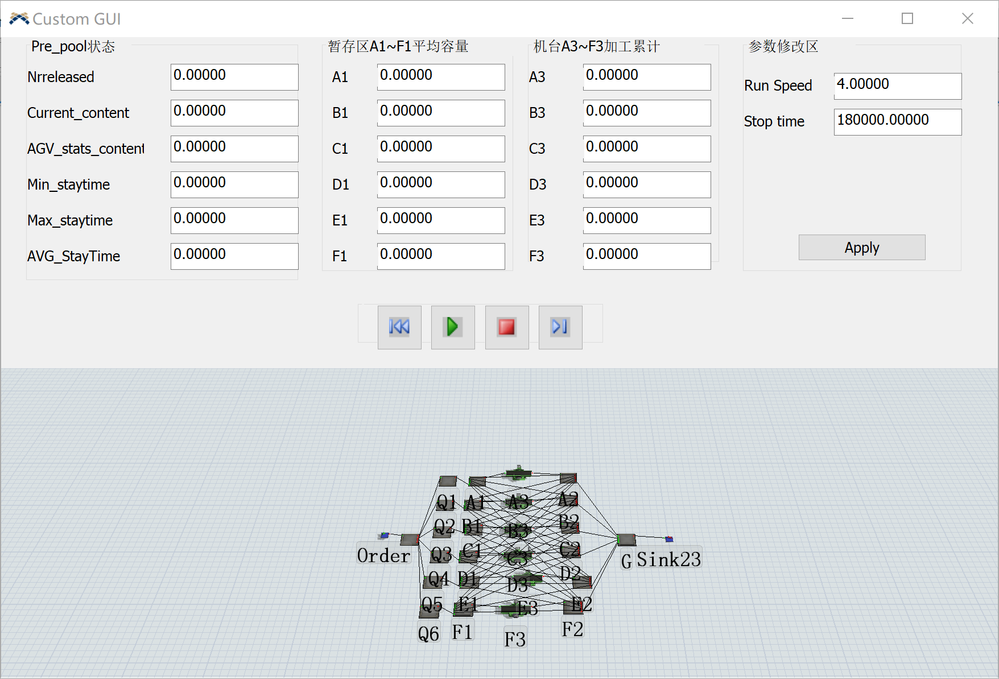Maximize the Custom GUI window

(x=907, y=18)
